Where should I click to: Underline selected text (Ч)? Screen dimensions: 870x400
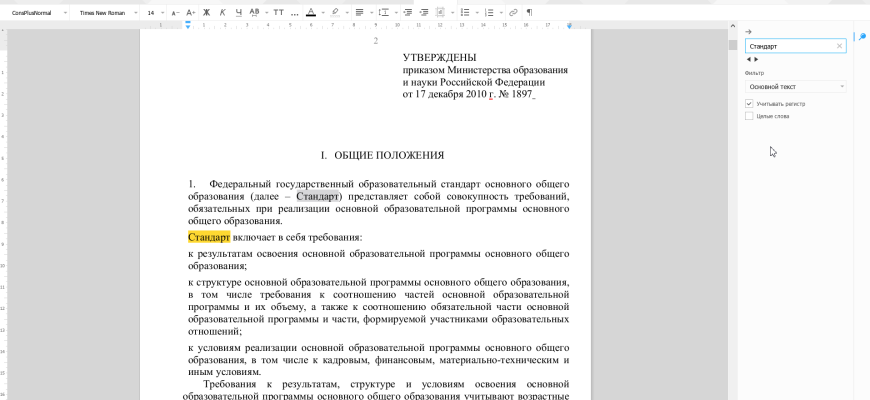[238, 12]
